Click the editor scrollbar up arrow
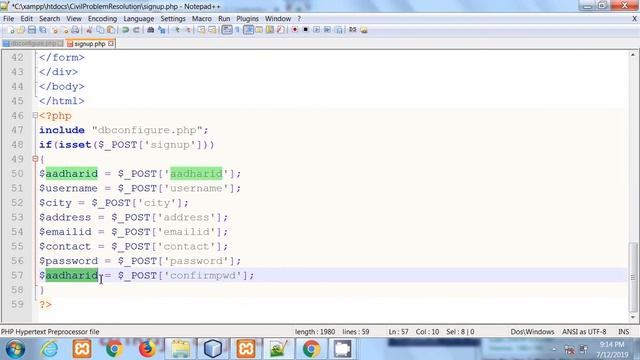Image resolution: width=640 pixels, height=360 pixels. click(x=633, y=54)
